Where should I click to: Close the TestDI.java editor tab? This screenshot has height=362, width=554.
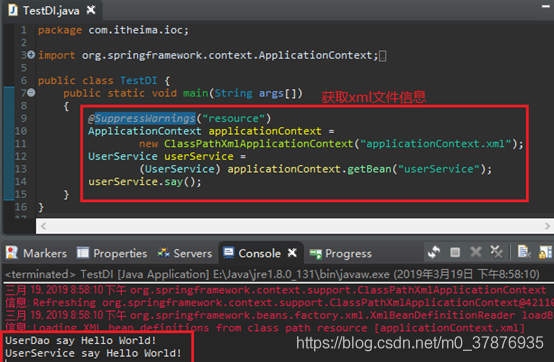point(91,10)
